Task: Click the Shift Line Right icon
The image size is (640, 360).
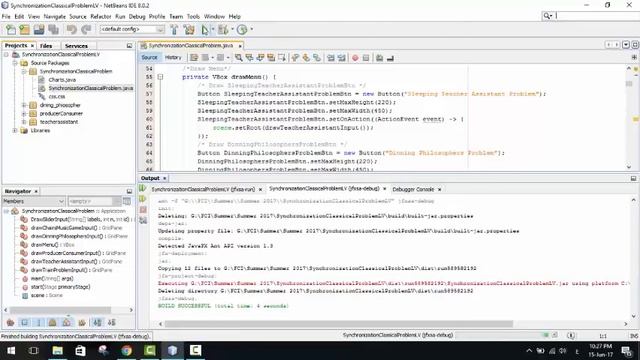Action: tap(342, 58)
